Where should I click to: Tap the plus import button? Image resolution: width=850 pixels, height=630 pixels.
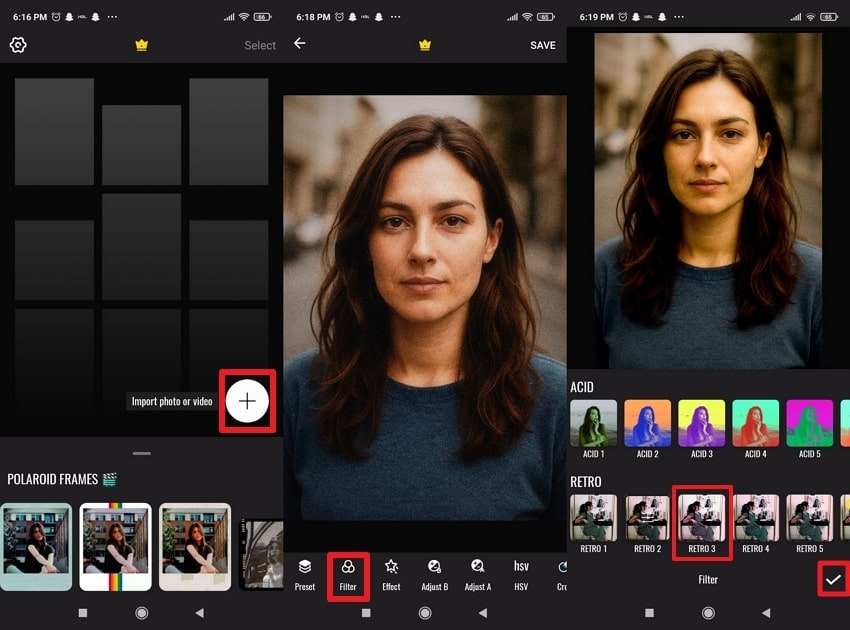pyautogui.click(x=247, y=401)
